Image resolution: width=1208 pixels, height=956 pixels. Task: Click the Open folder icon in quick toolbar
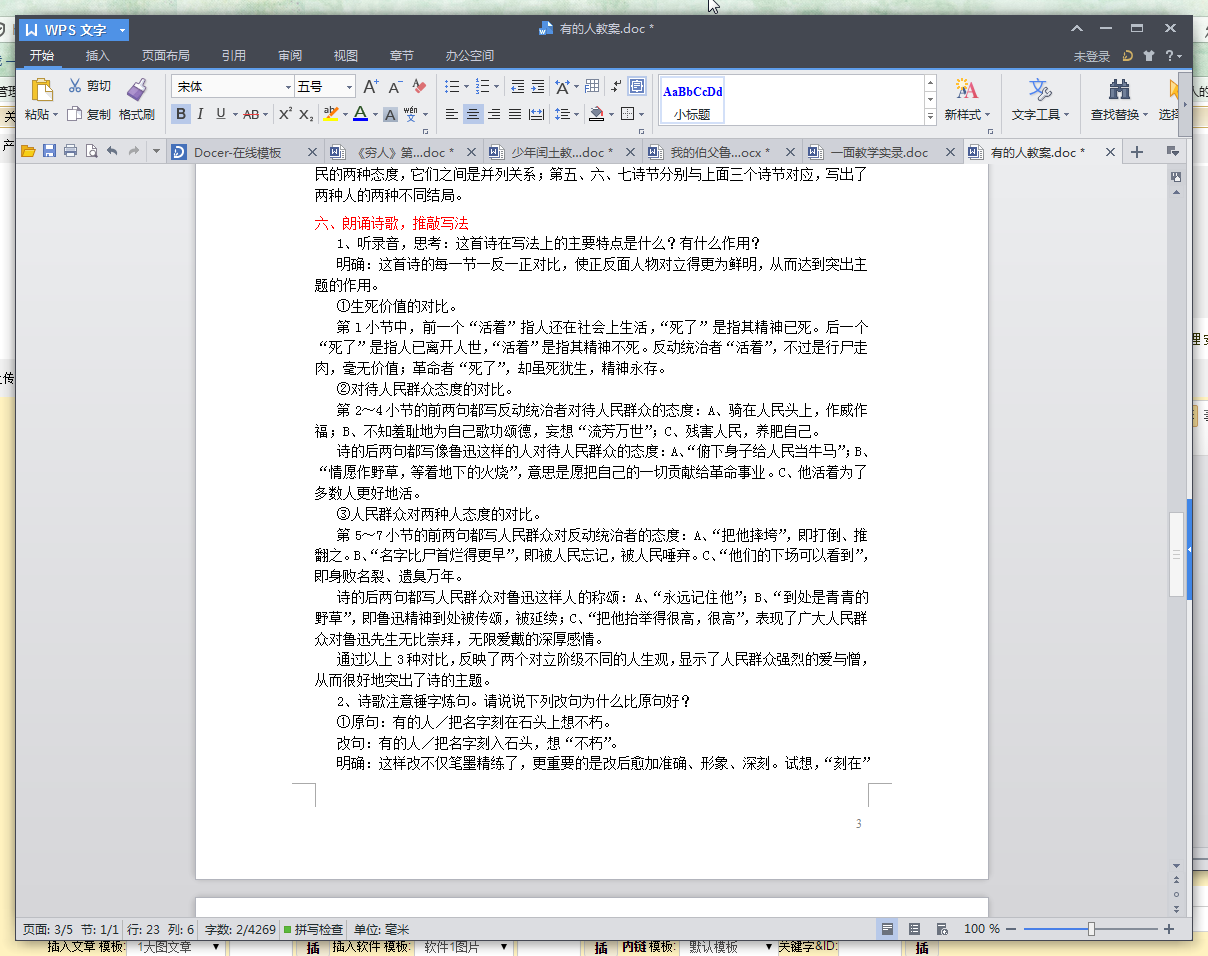point(28,152)
